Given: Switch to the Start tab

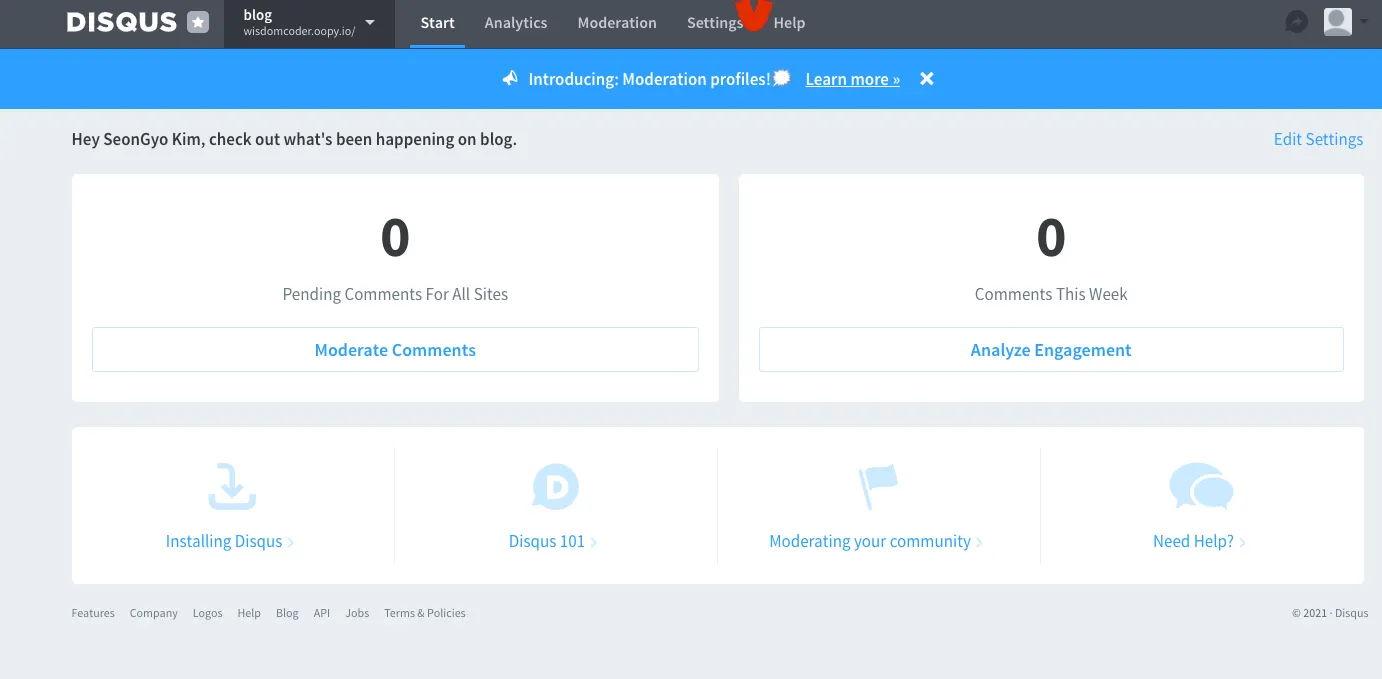Looking at the screenshot, I should tap(438, 23).
